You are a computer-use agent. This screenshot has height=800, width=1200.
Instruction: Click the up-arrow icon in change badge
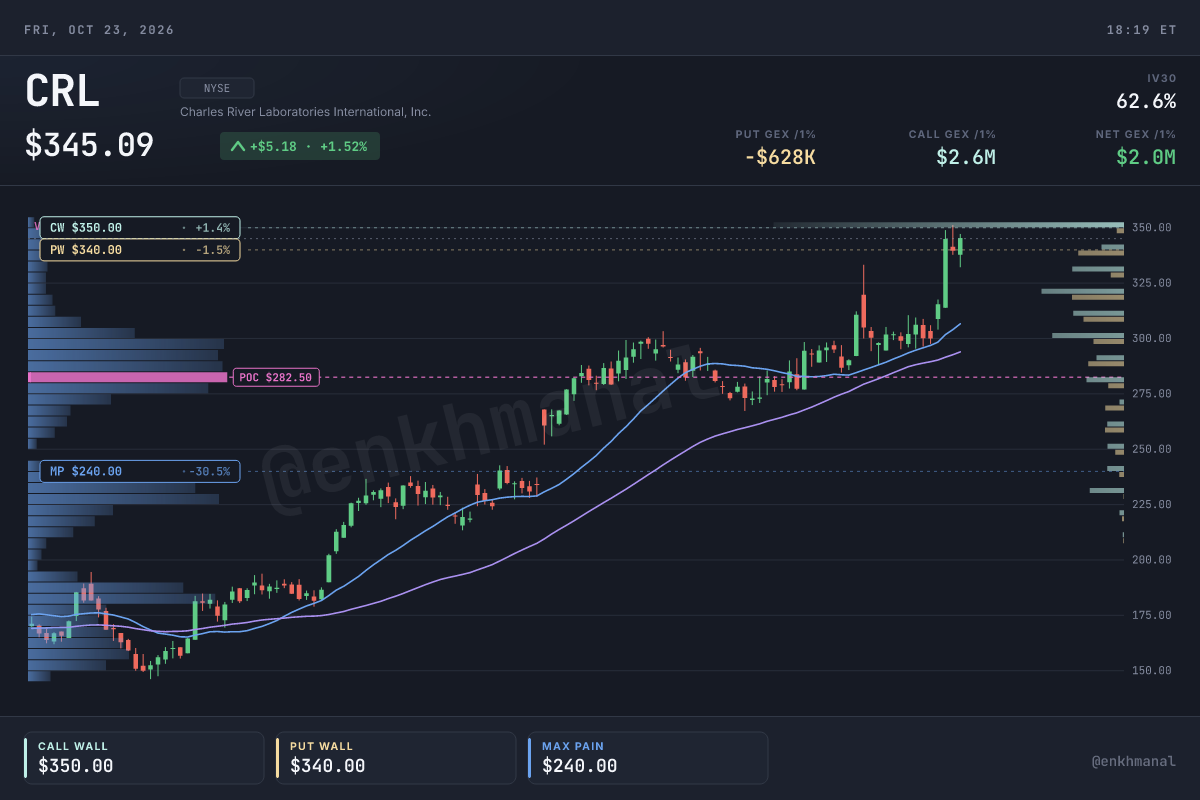tap(238, 146)
